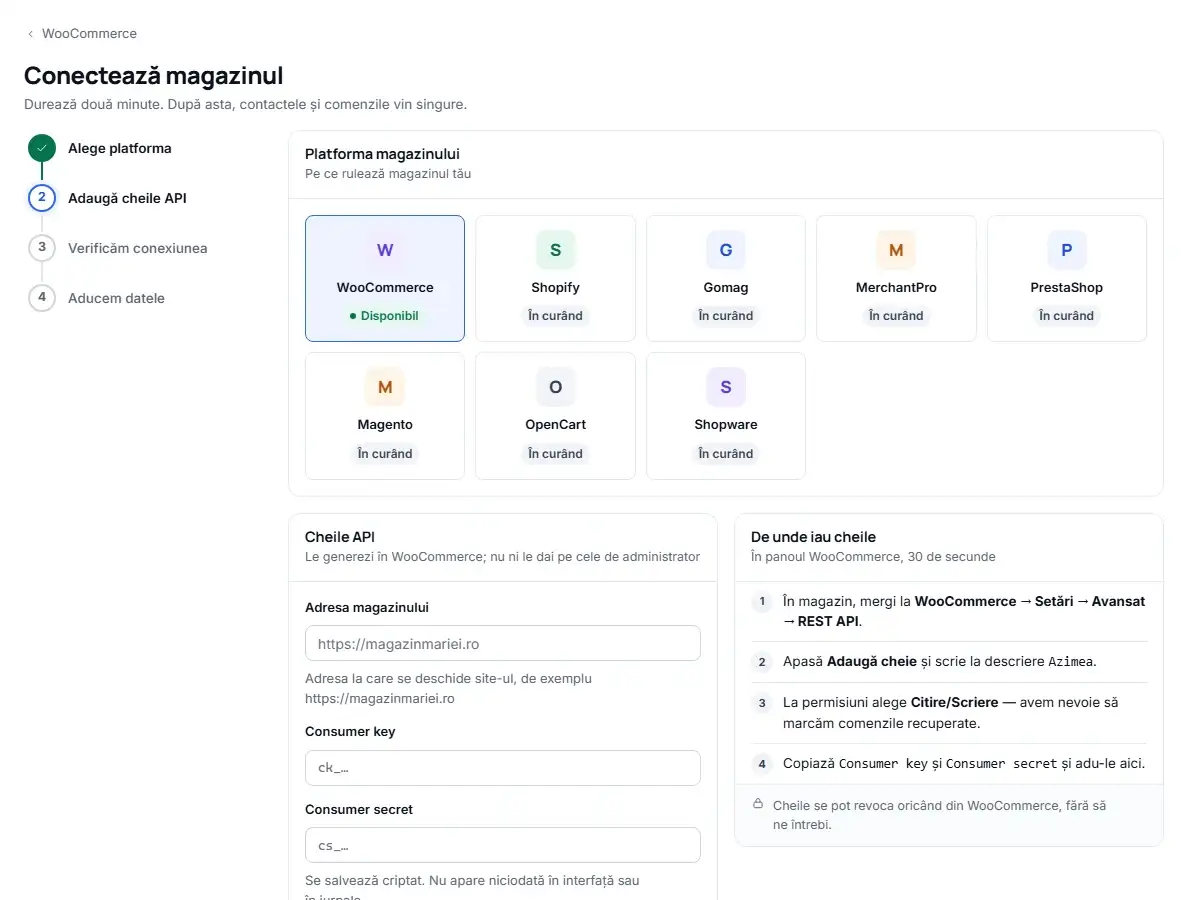This screenshot has height=900, width=1188.
Task: Choose the Magento platform name
Action: pyautogui.click(x=385, y=425)
